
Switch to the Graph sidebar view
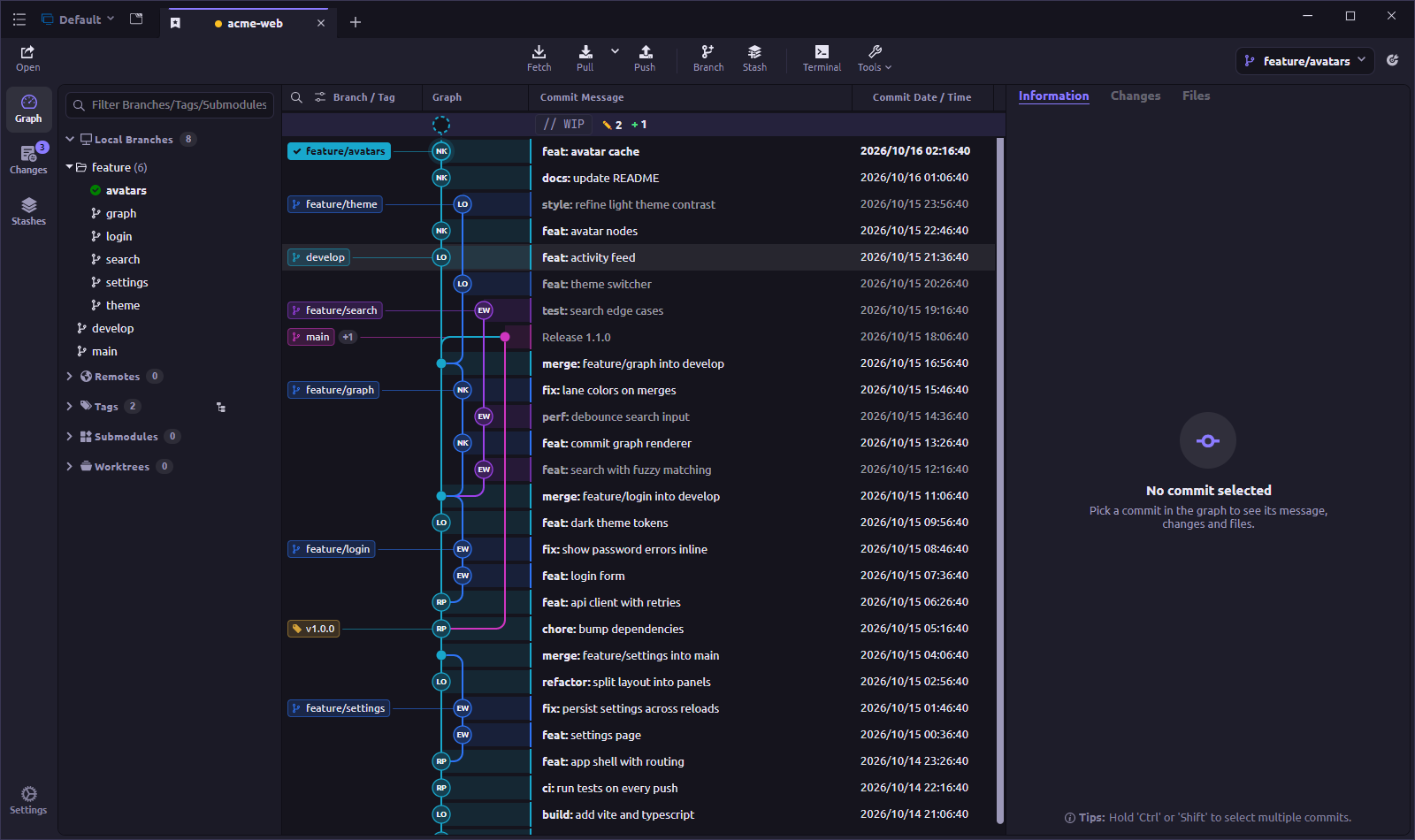coord(29,109)
